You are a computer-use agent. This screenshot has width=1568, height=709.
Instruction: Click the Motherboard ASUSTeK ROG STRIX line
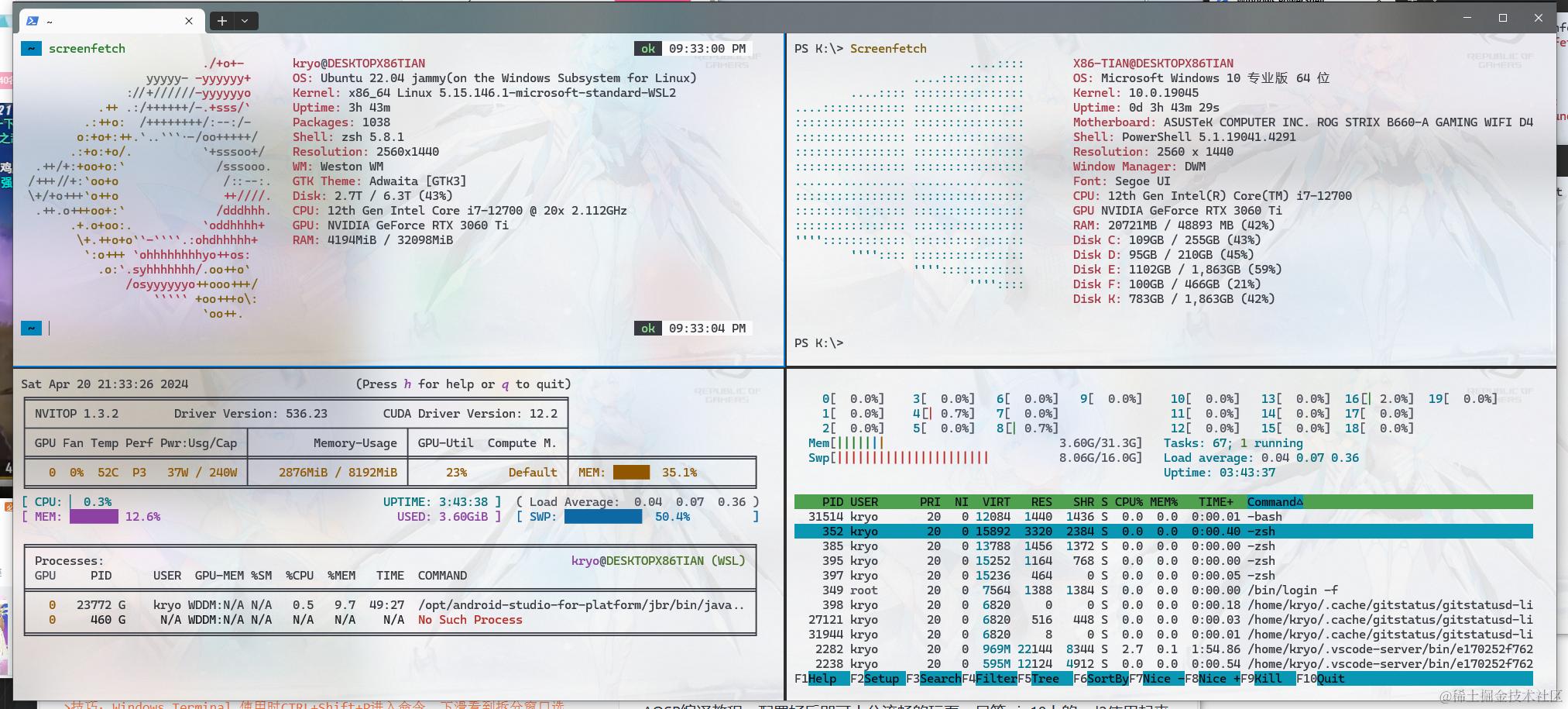click(x=1303, y=122)
